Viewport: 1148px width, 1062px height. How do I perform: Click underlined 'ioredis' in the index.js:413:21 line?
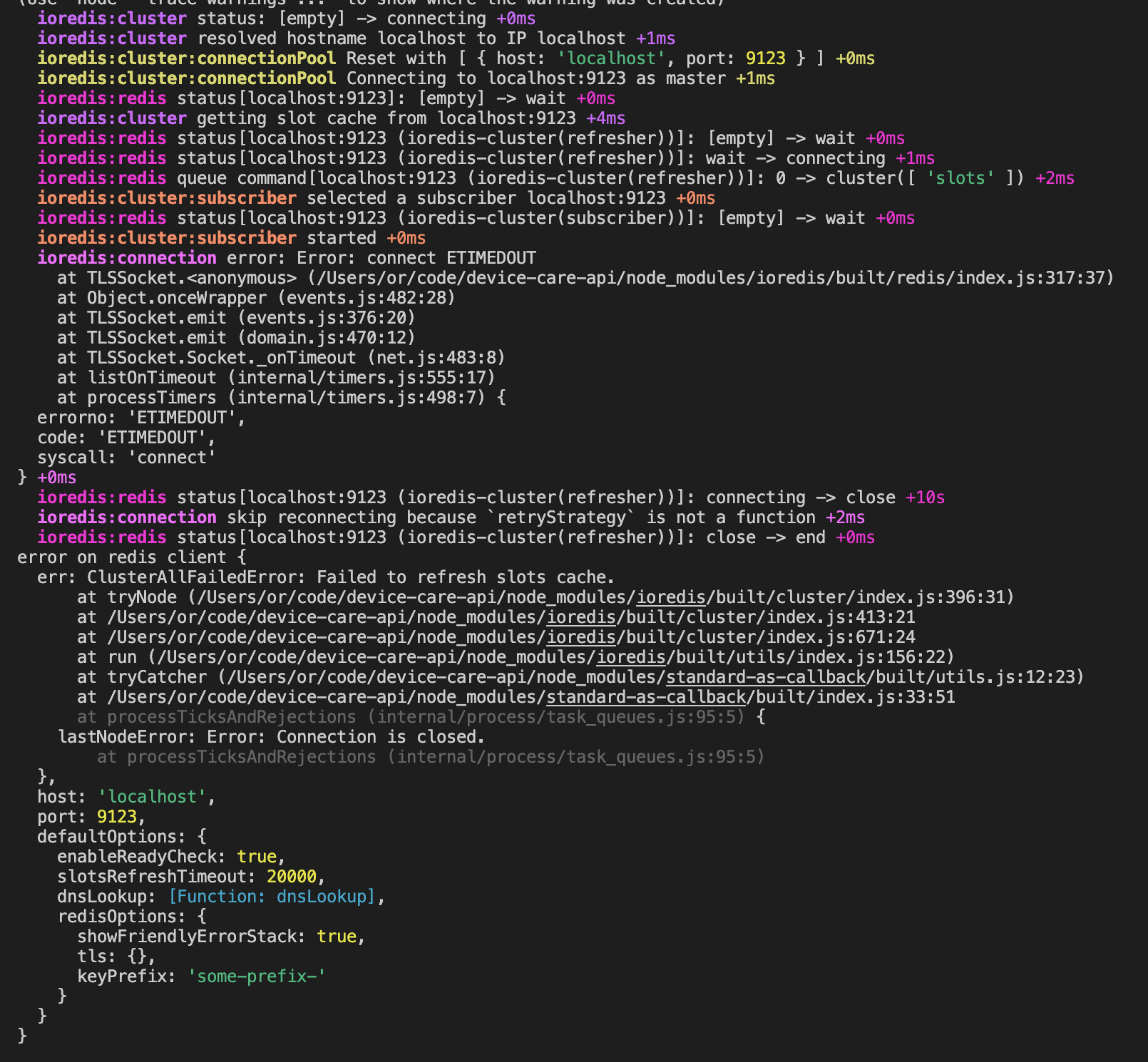[580, 617]
